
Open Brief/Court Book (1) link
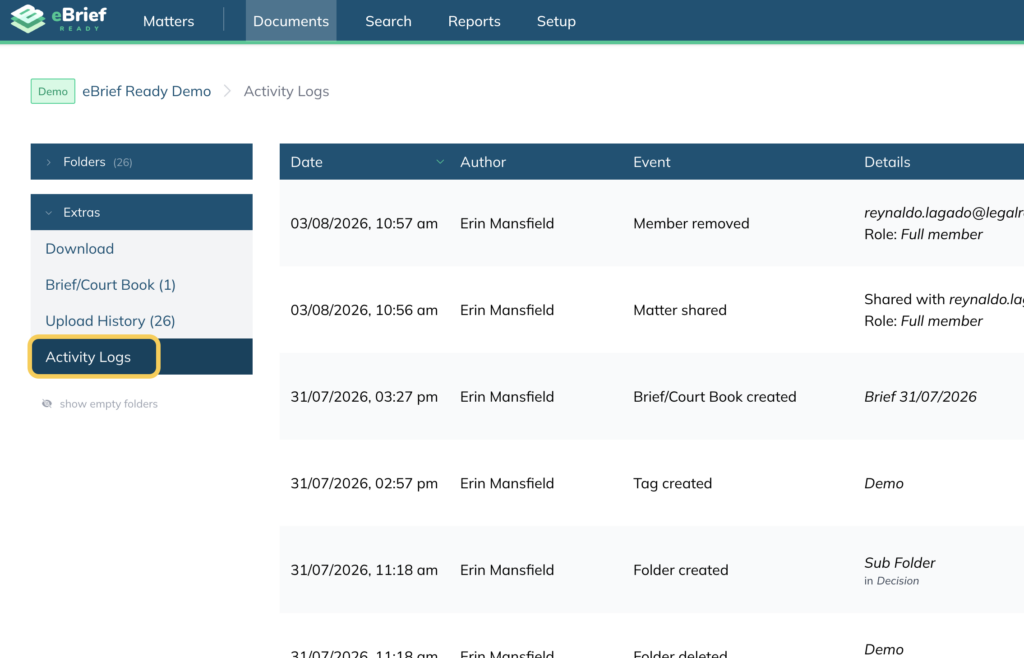click(x=110, y=285)
